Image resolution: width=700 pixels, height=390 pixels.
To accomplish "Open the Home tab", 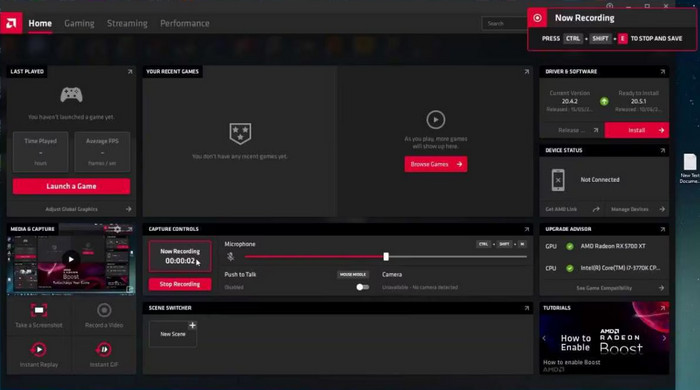I will (40, 23).
